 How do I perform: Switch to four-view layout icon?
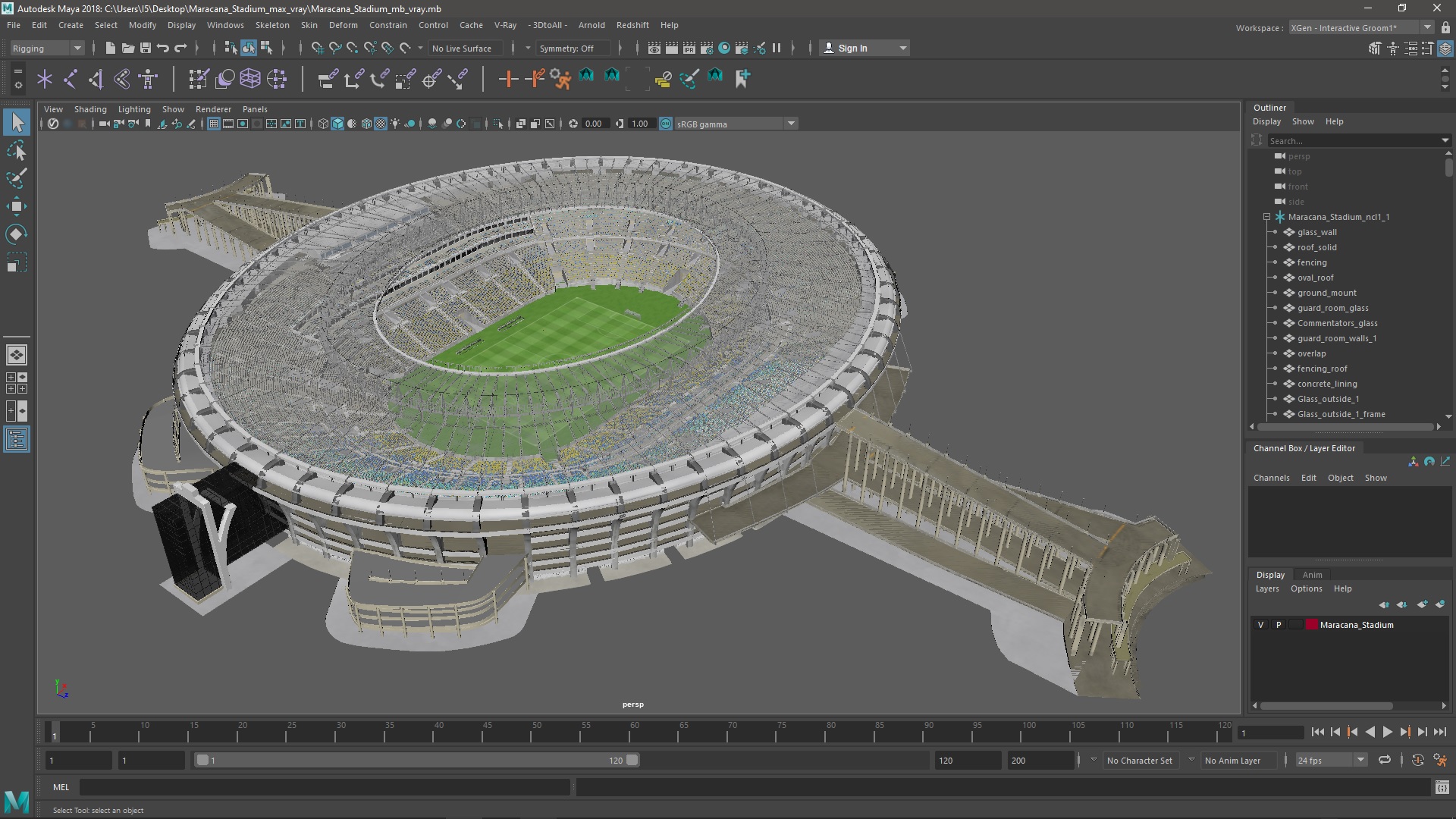17,383
